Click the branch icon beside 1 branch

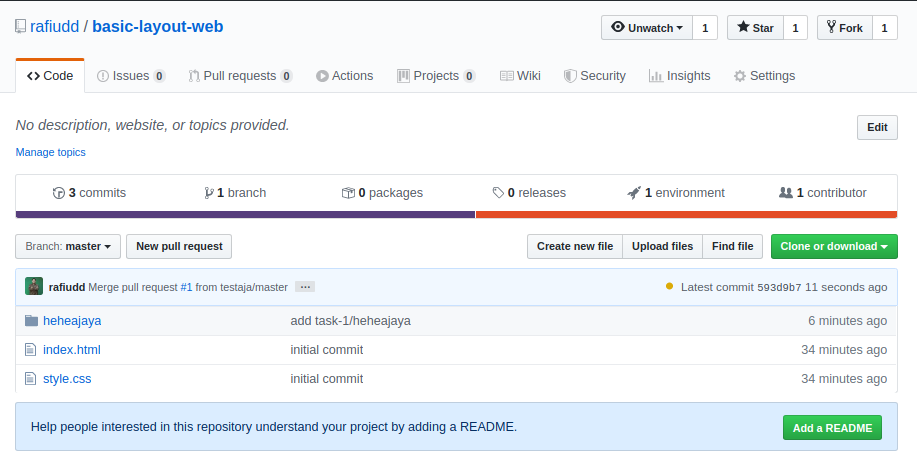tap(208, 193)
